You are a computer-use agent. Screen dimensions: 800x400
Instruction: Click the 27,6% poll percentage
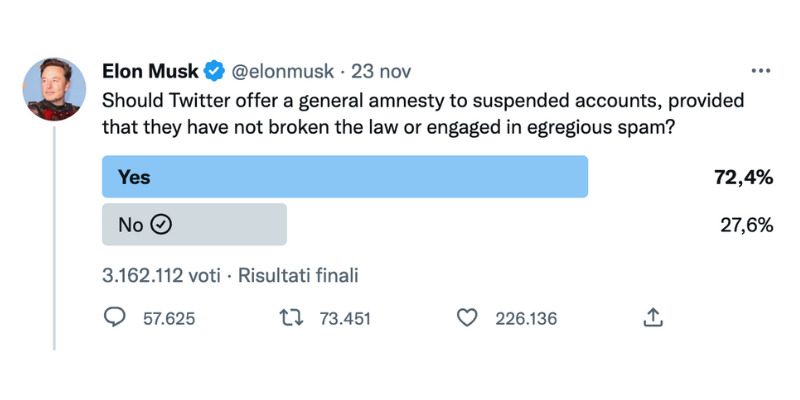(746, 225)
